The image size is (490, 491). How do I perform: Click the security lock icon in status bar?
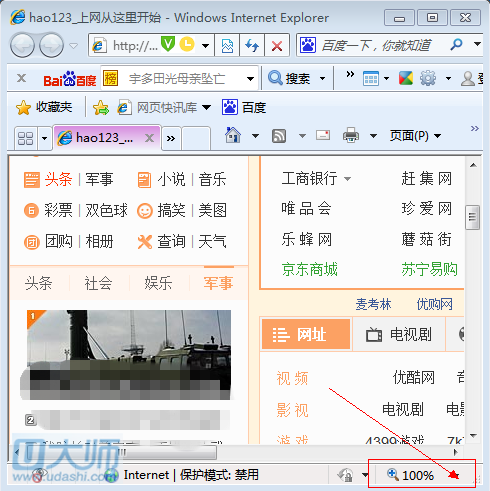point(345,475)
